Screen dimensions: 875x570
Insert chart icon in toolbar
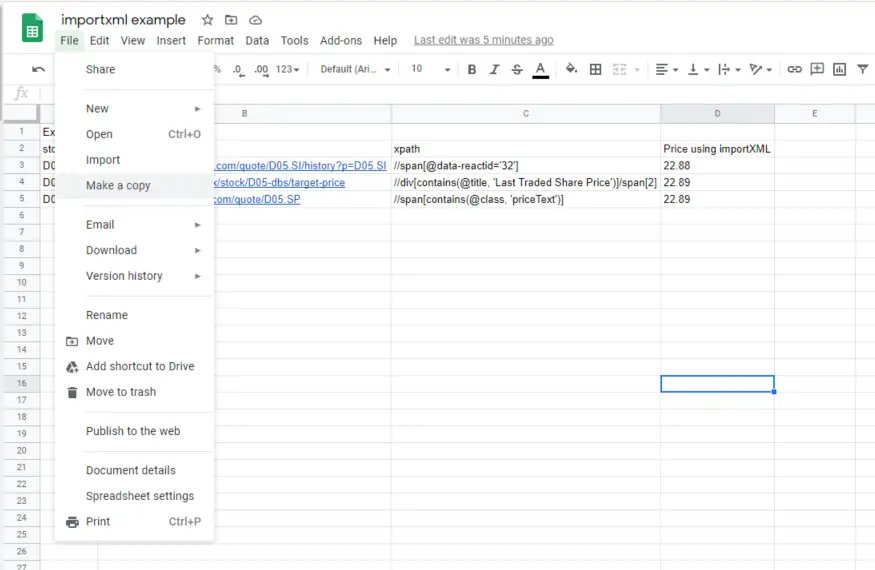coord(839,69)
